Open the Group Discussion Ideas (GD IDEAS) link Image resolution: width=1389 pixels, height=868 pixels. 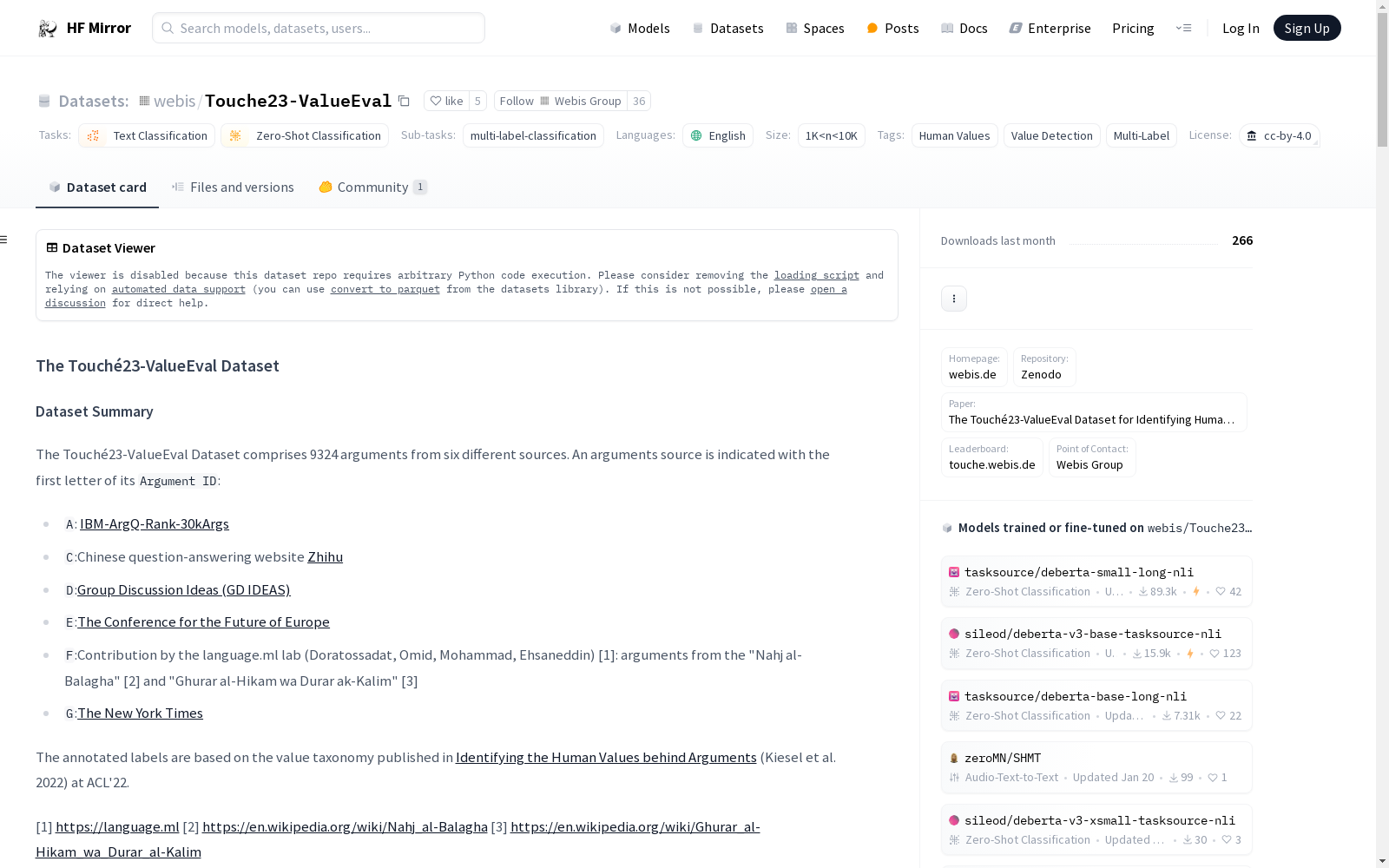click(184, 590)
